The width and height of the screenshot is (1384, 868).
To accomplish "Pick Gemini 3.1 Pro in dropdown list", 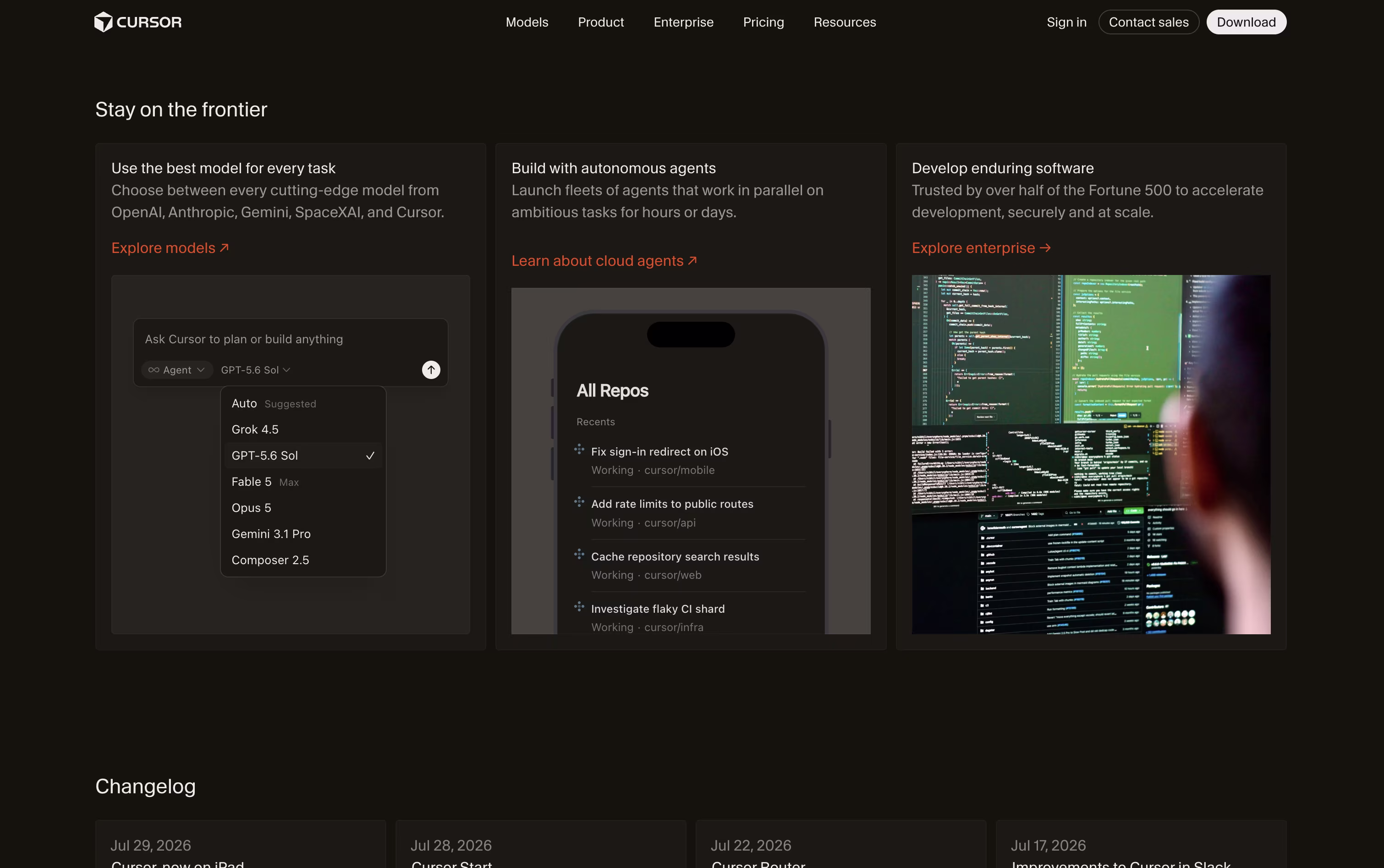I will click(303, 534).
